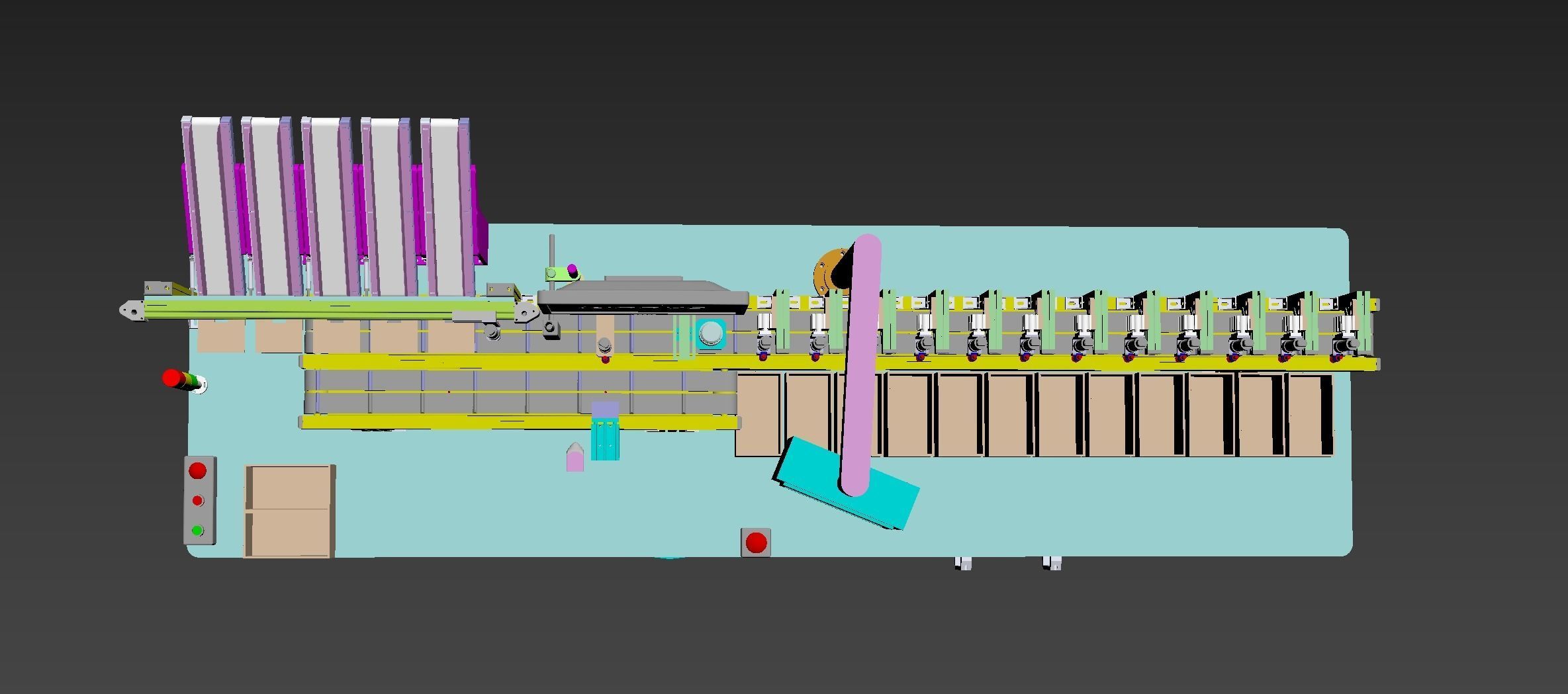Select the red emergency stop button on the control panel

tap(197, 470)
